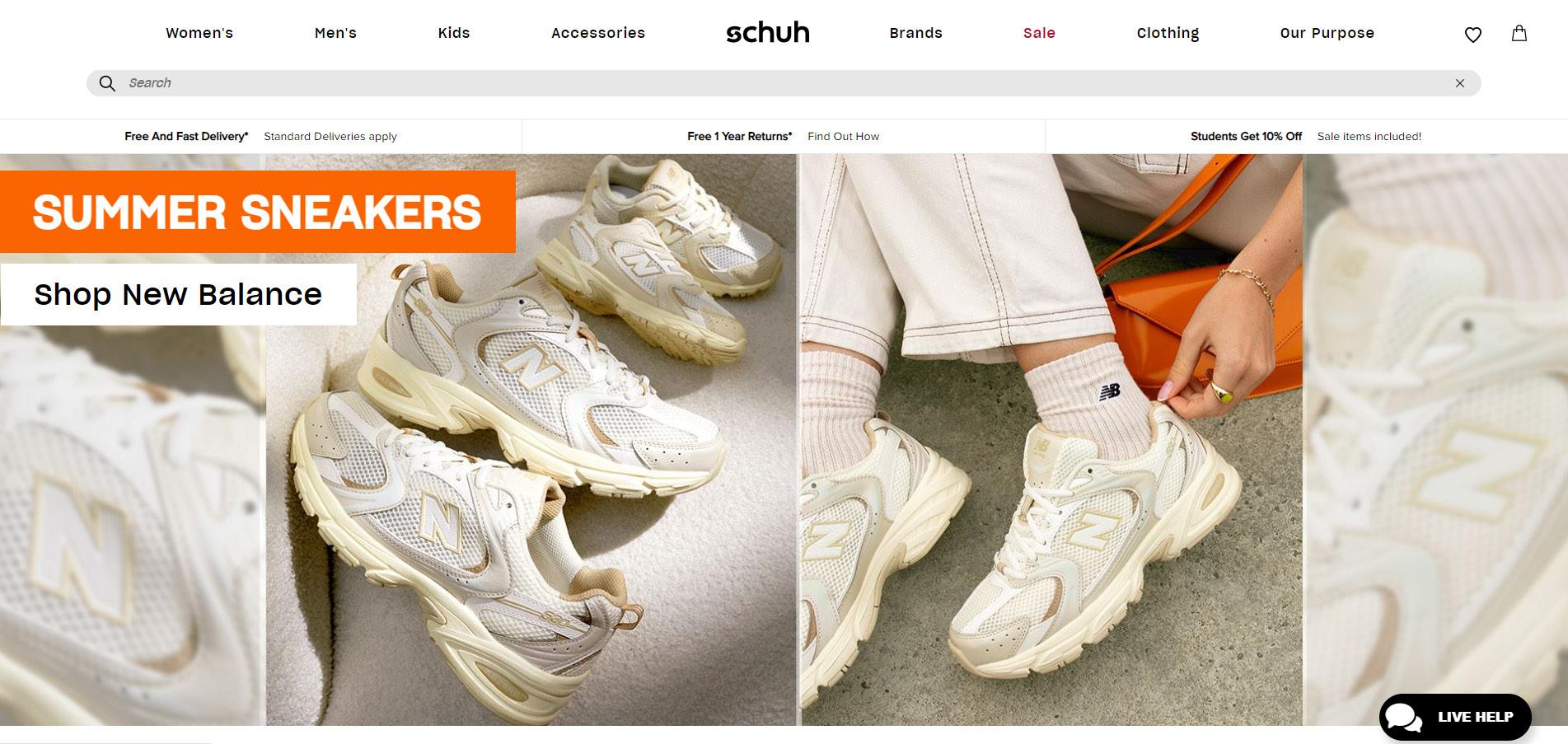Viewport: 1568px width, 744px height.
Task: Click the Summer Sneakers banner heading
Action: pos(257,212)
